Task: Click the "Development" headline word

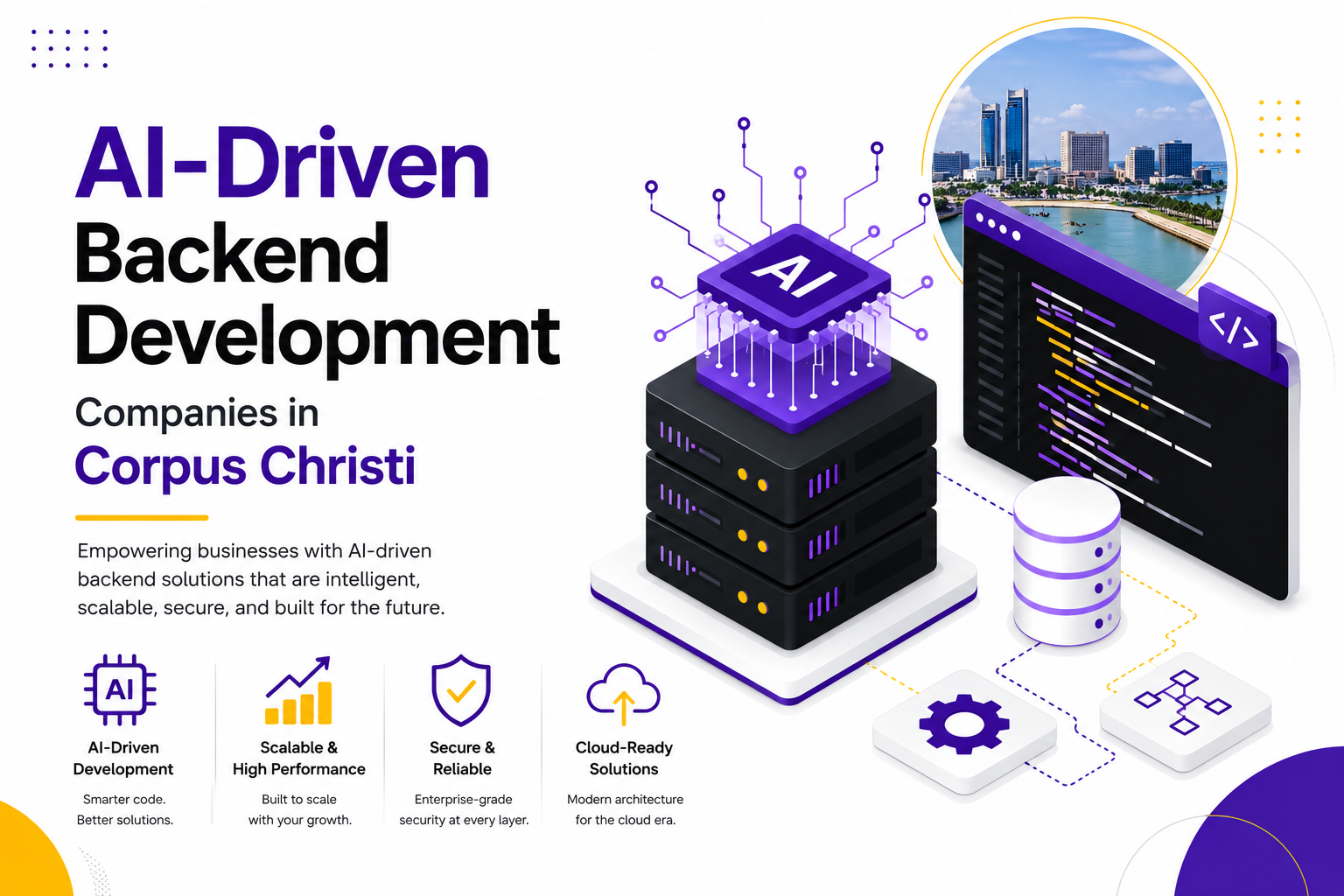Action: tap(317, 339)
